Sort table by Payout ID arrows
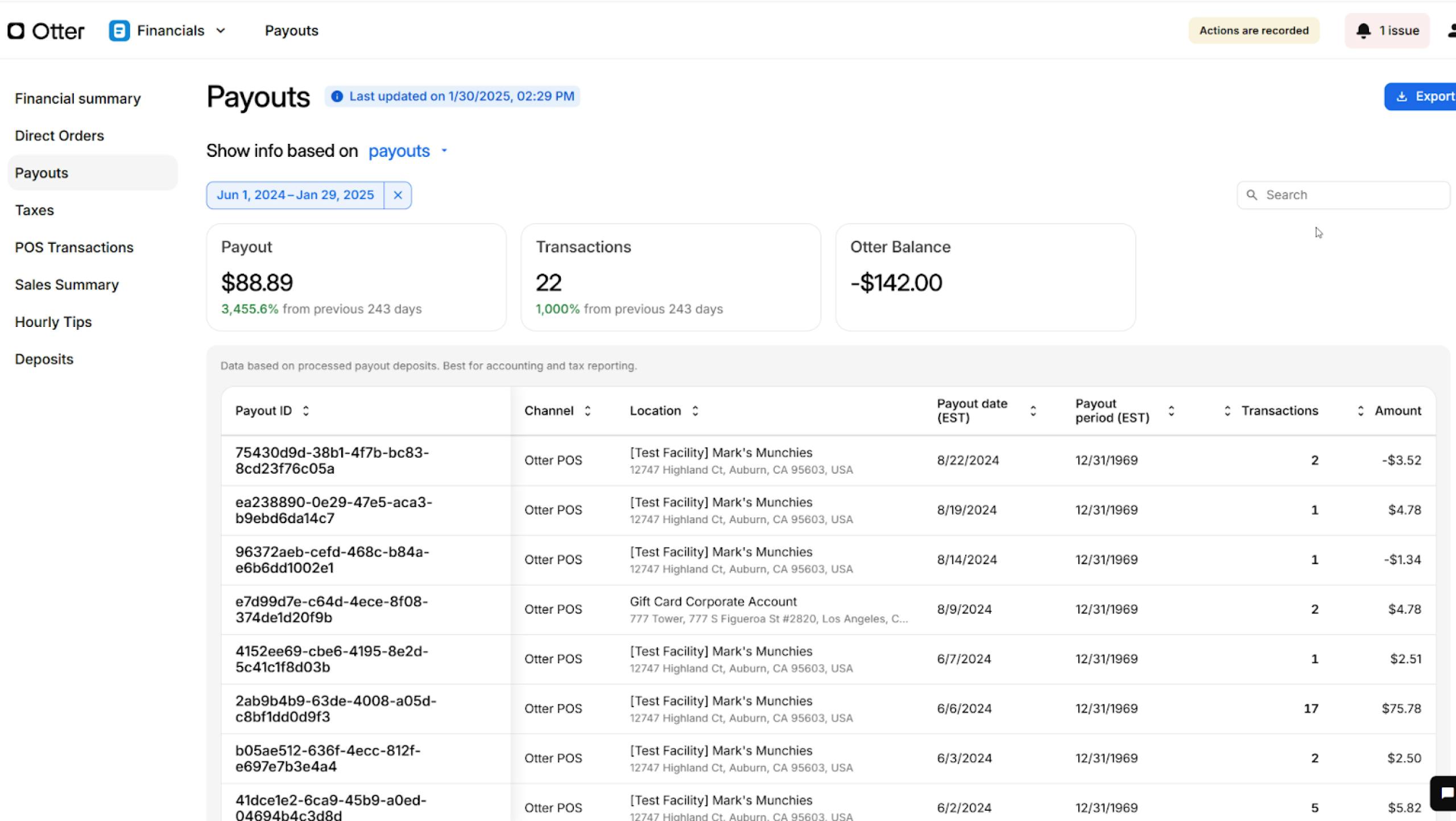The height and width of the screenshot is (821, 1456). (x=306, y=411)
